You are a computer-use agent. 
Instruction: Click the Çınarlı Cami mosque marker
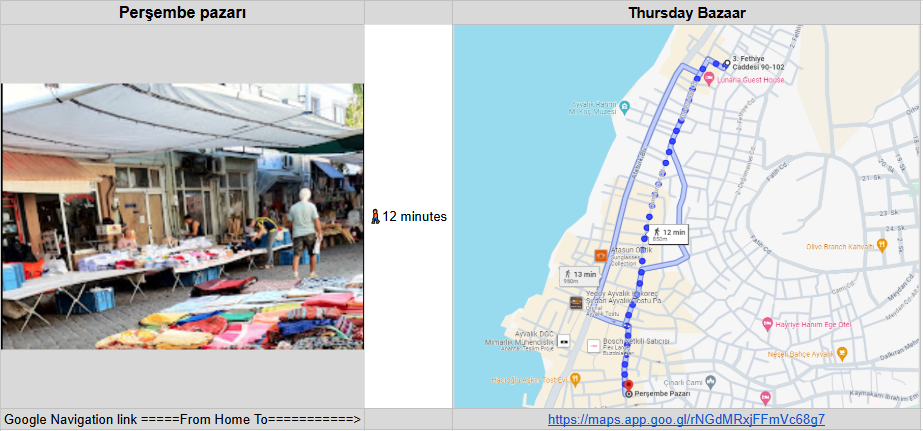710,380
